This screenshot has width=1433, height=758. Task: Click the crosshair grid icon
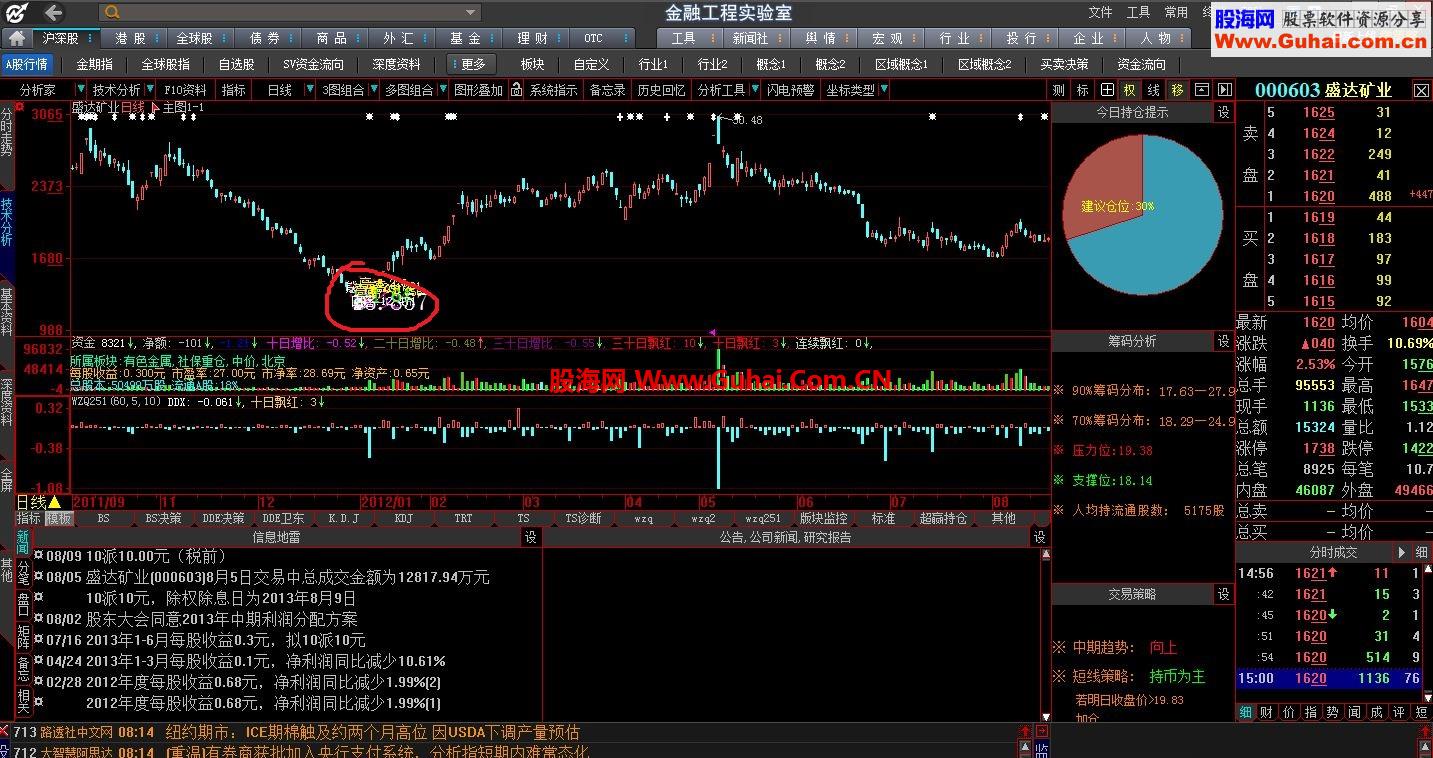[1107, 90]
